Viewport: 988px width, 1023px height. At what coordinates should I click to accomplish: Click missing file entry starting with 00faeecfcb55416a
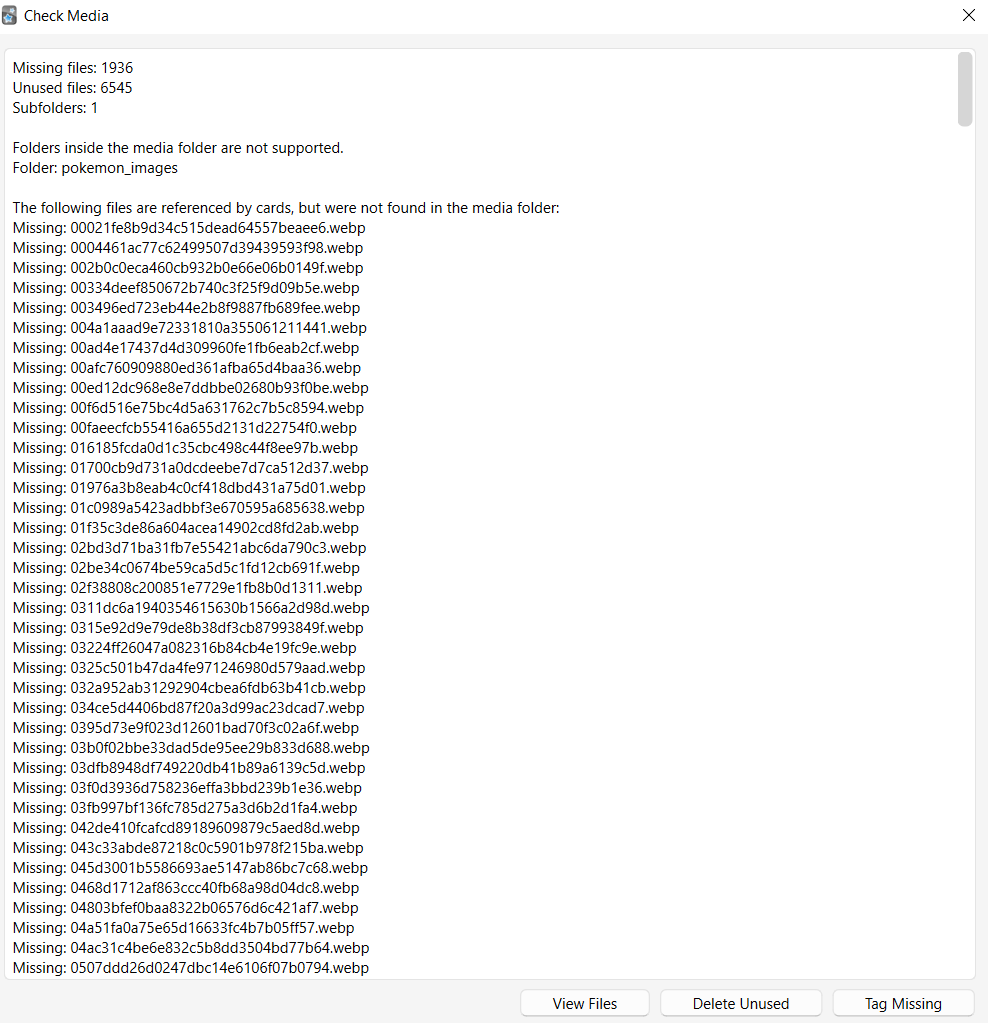185,428
